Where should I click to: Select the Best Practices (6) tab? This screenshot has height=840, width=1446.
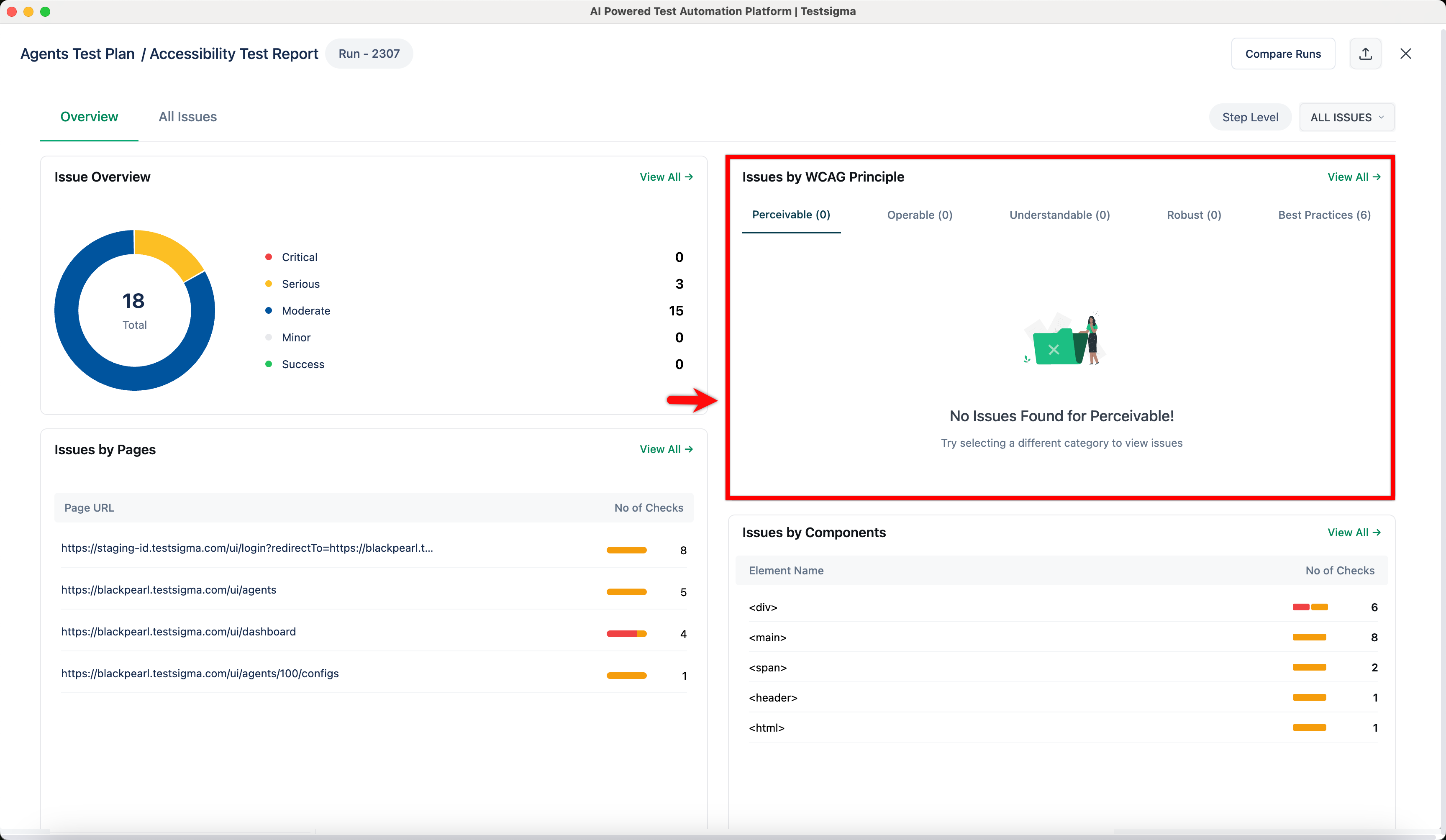pyautogui.click(x=1324, y=215)
